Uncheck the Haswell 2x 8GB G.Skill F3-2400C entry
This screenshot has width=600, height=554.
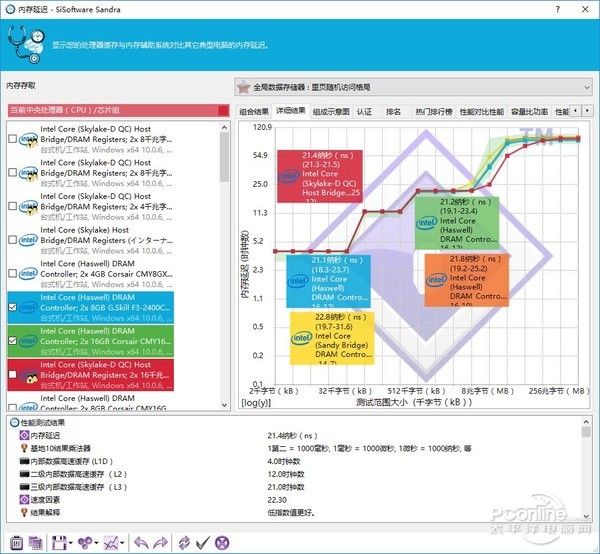[x=12, y=307]
